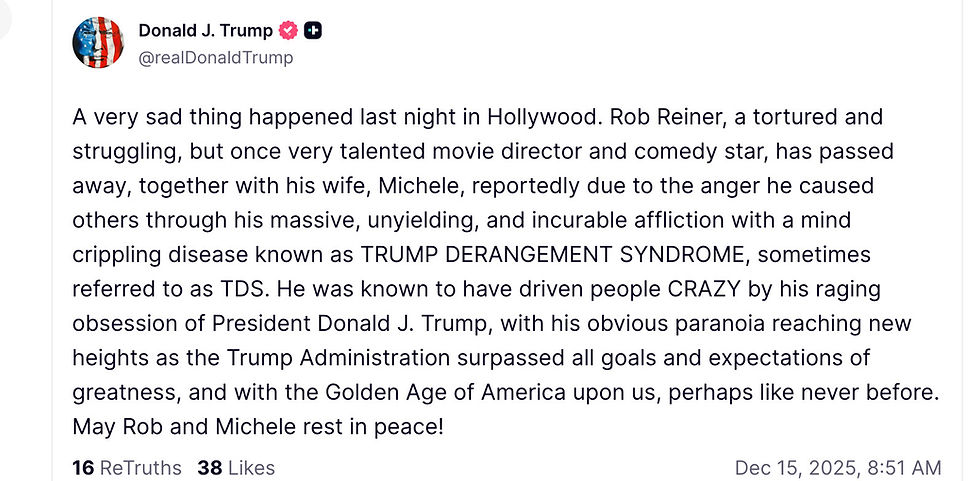
Task: Open the @realDonaldTrump handle link
Action: pos(215,58)
